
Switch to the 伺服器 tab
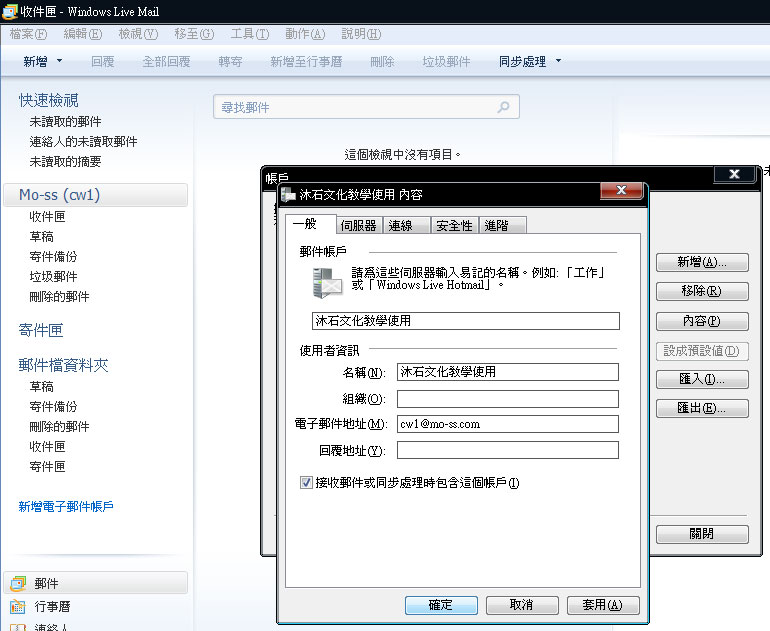pyautogui.click(x=359, y=225)
